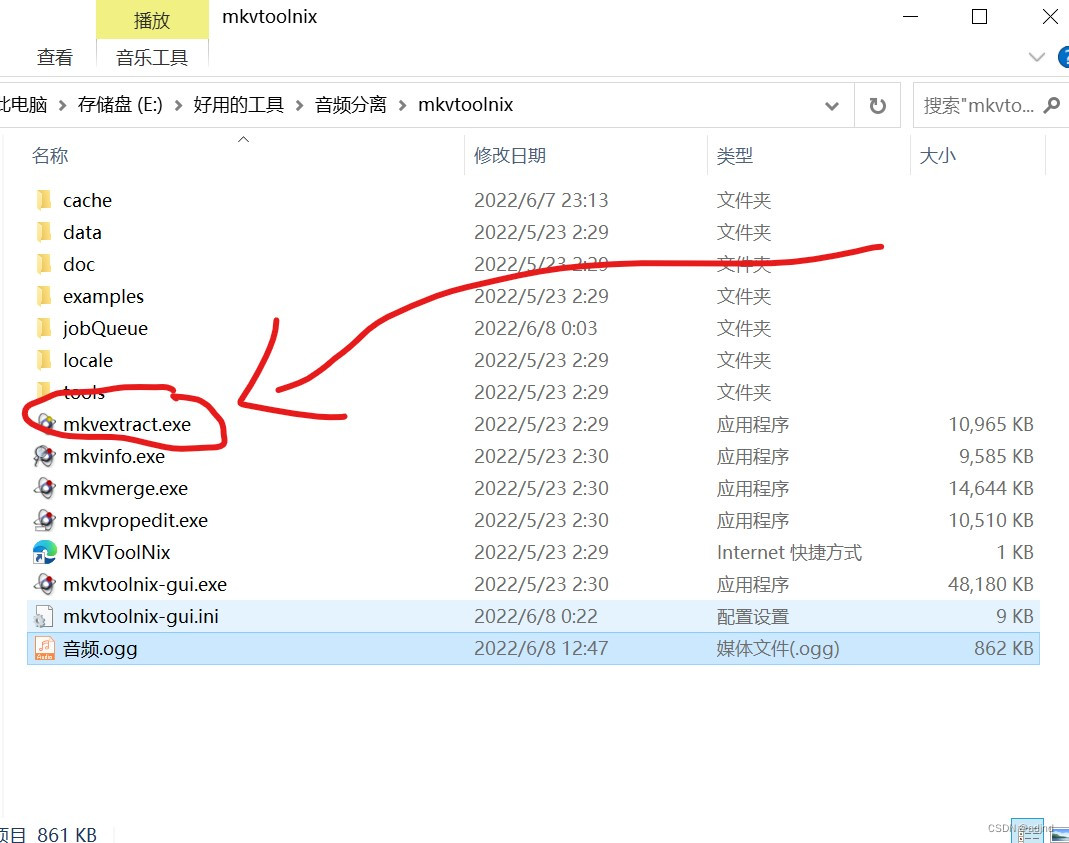Click the 2022/6/8 12:47 date cell
1069x843 pixels.
coord(541,648)
